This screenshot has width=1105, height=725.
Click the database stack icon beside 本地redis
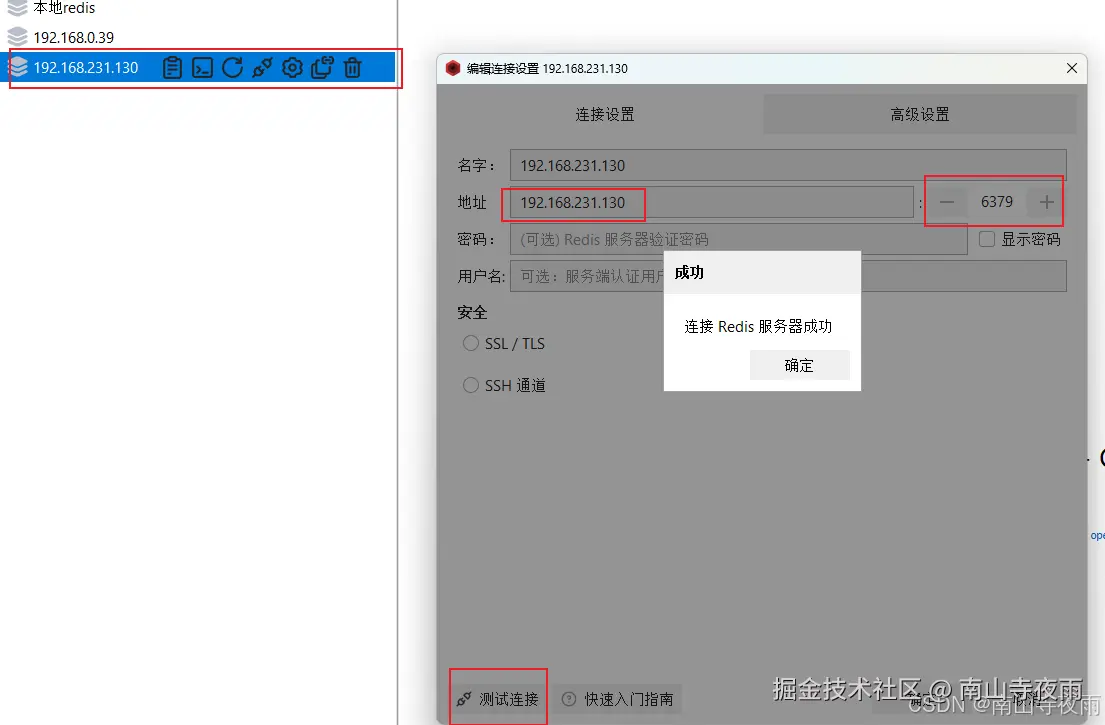(16, 8)
